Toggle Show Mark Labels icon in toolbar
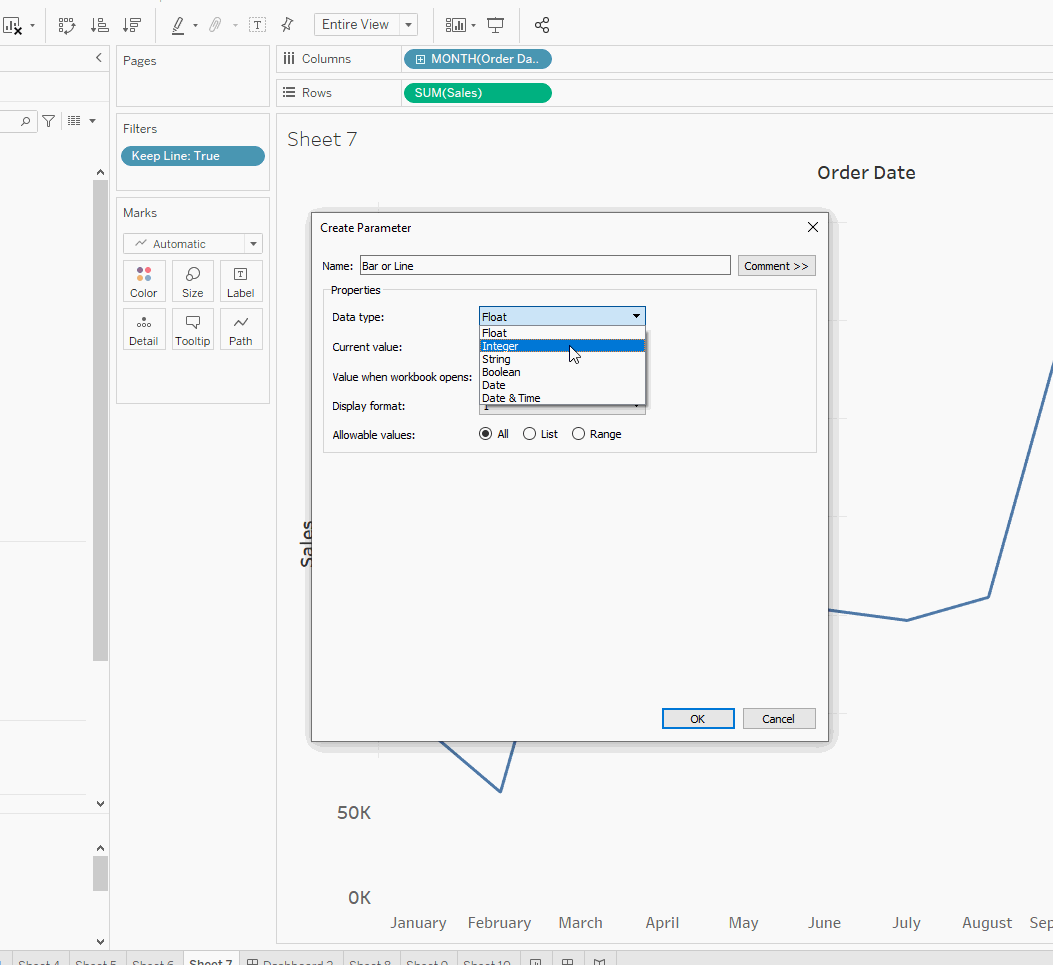The width and height of the screenshot is (1053, 965). click(x=257, y=25)
